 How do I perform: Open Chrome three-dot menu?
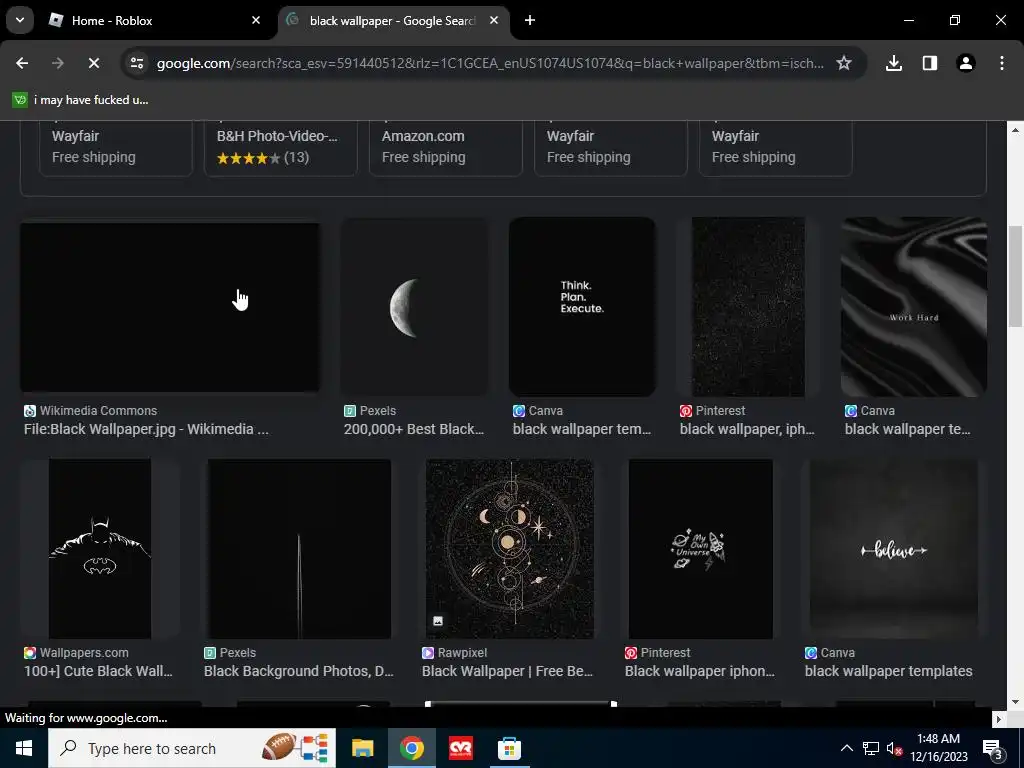pyautogui.click(x=1002, y=63)
